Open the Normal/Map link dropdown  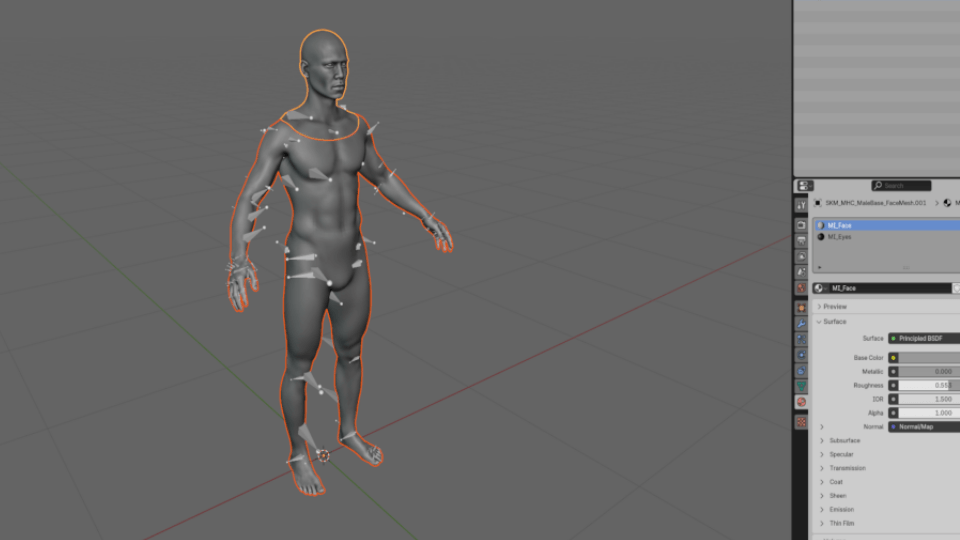tap(923, 427)
